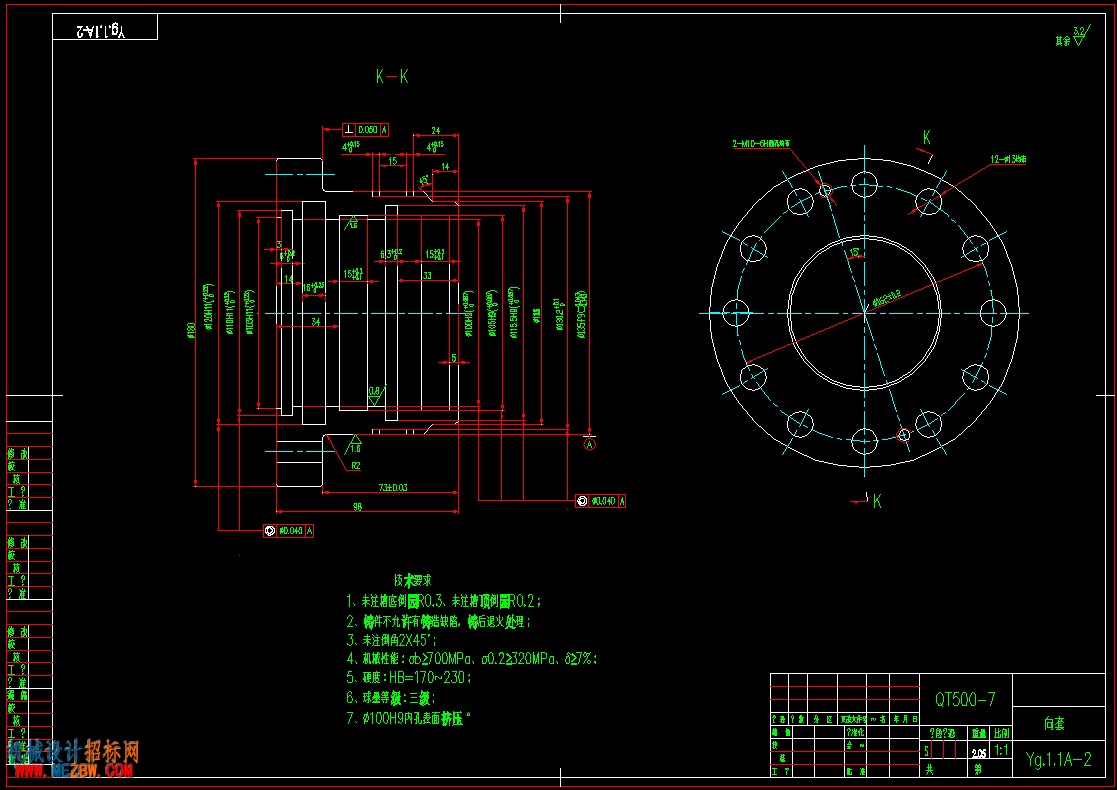Click the 2-M10-6H thread callout label
This screenshot has height=790, width=1117.
click(x=762, y=143)
